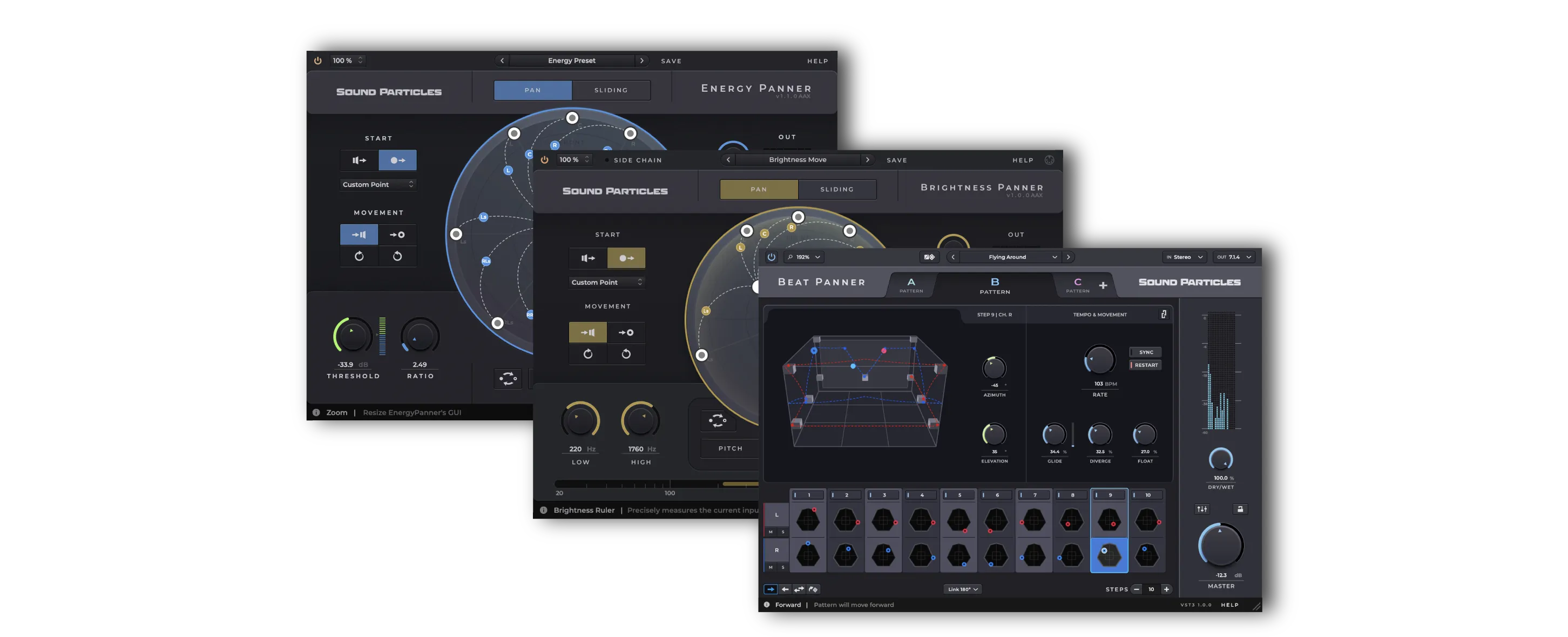Add new pattern with plus button
The height and width of the screenshot is (637, 1568).
[x=1103, y=285]
